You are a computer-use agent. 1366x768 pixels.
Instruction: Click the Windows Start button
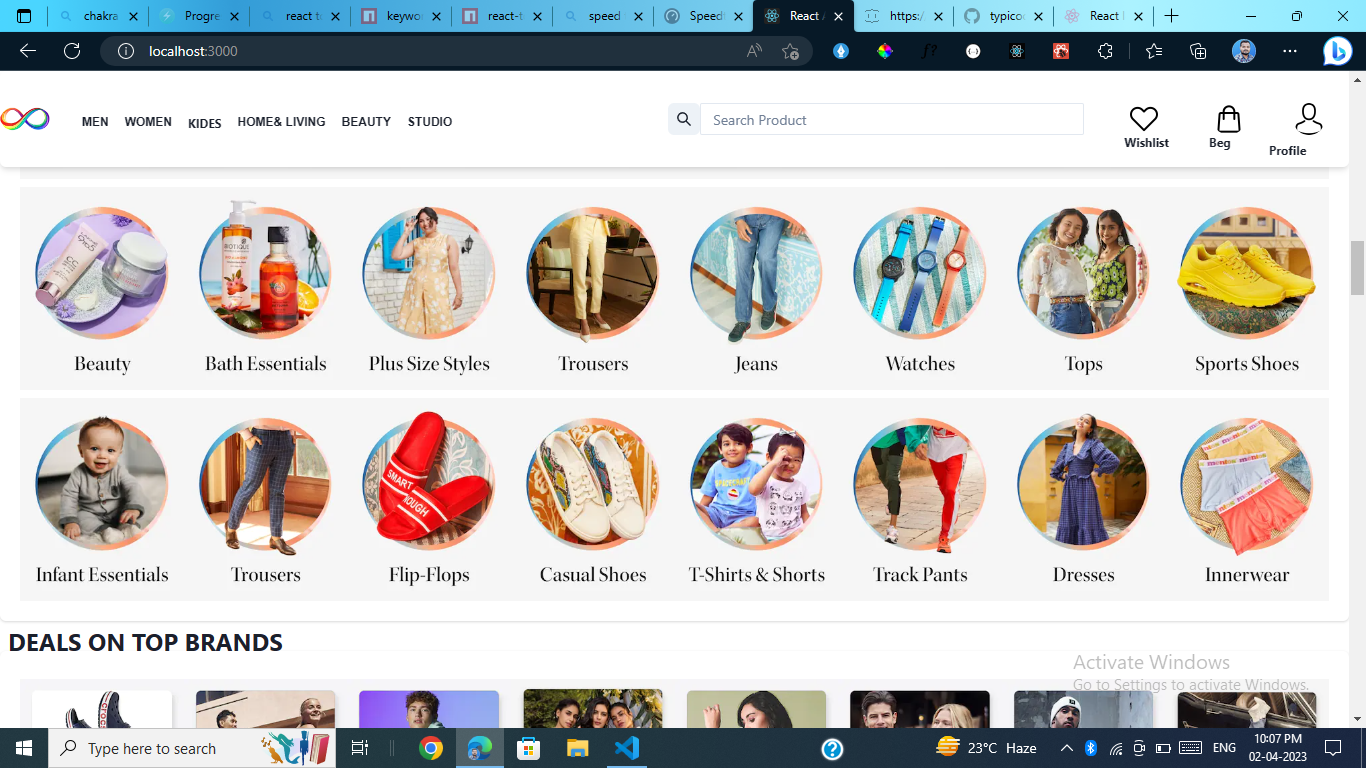pos(23,748)
